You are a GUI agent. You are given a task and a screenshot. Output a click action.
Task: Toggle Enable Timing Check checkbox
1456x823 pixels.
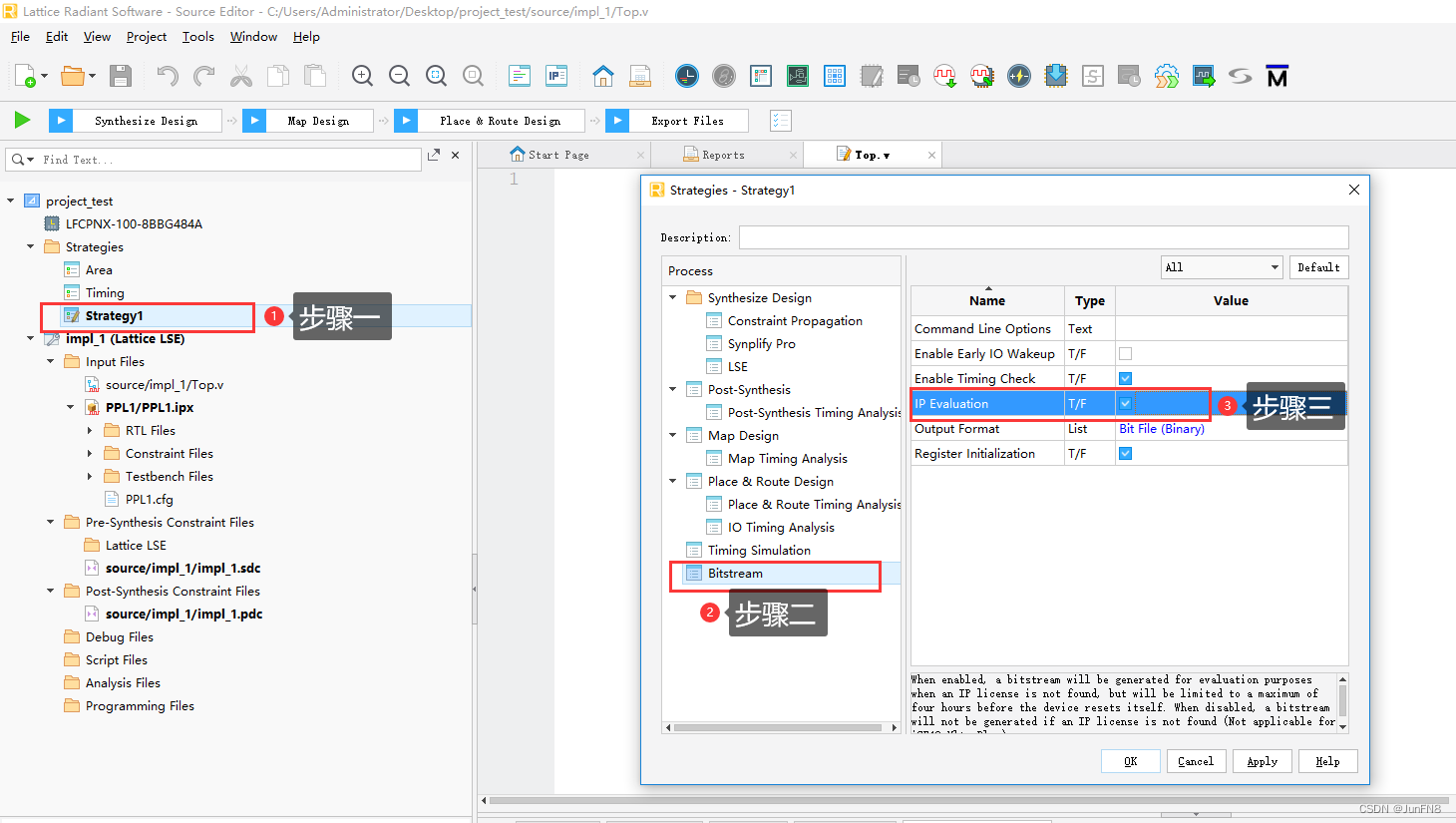1125,378
